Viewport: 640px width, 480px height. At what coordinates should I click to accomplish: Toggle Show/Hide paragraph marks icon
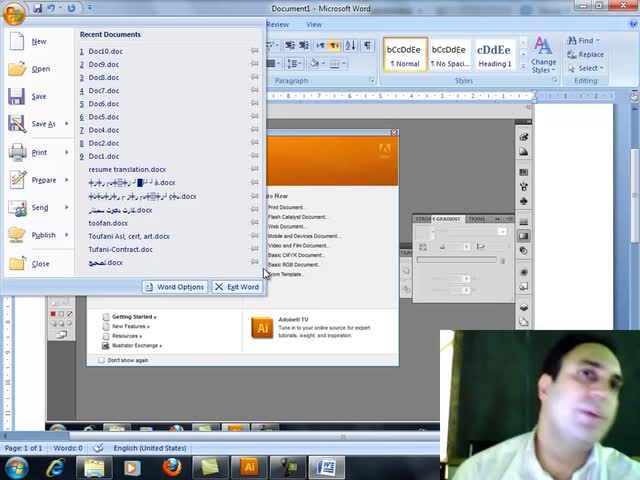pos(367,45)
